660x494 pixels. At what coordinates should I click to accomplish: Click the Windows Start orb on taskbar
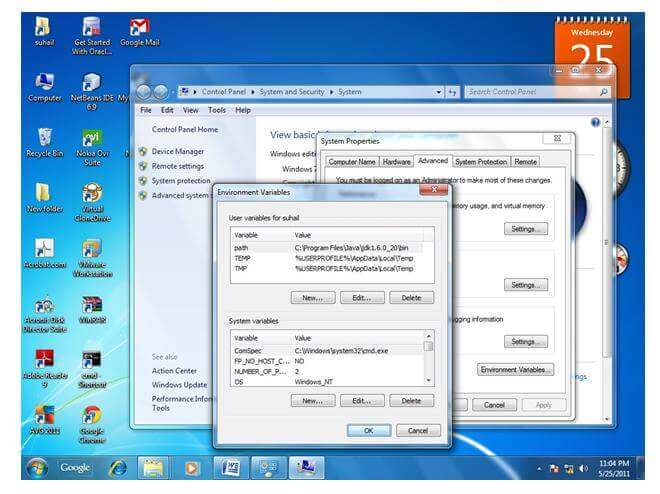point(37,467)
